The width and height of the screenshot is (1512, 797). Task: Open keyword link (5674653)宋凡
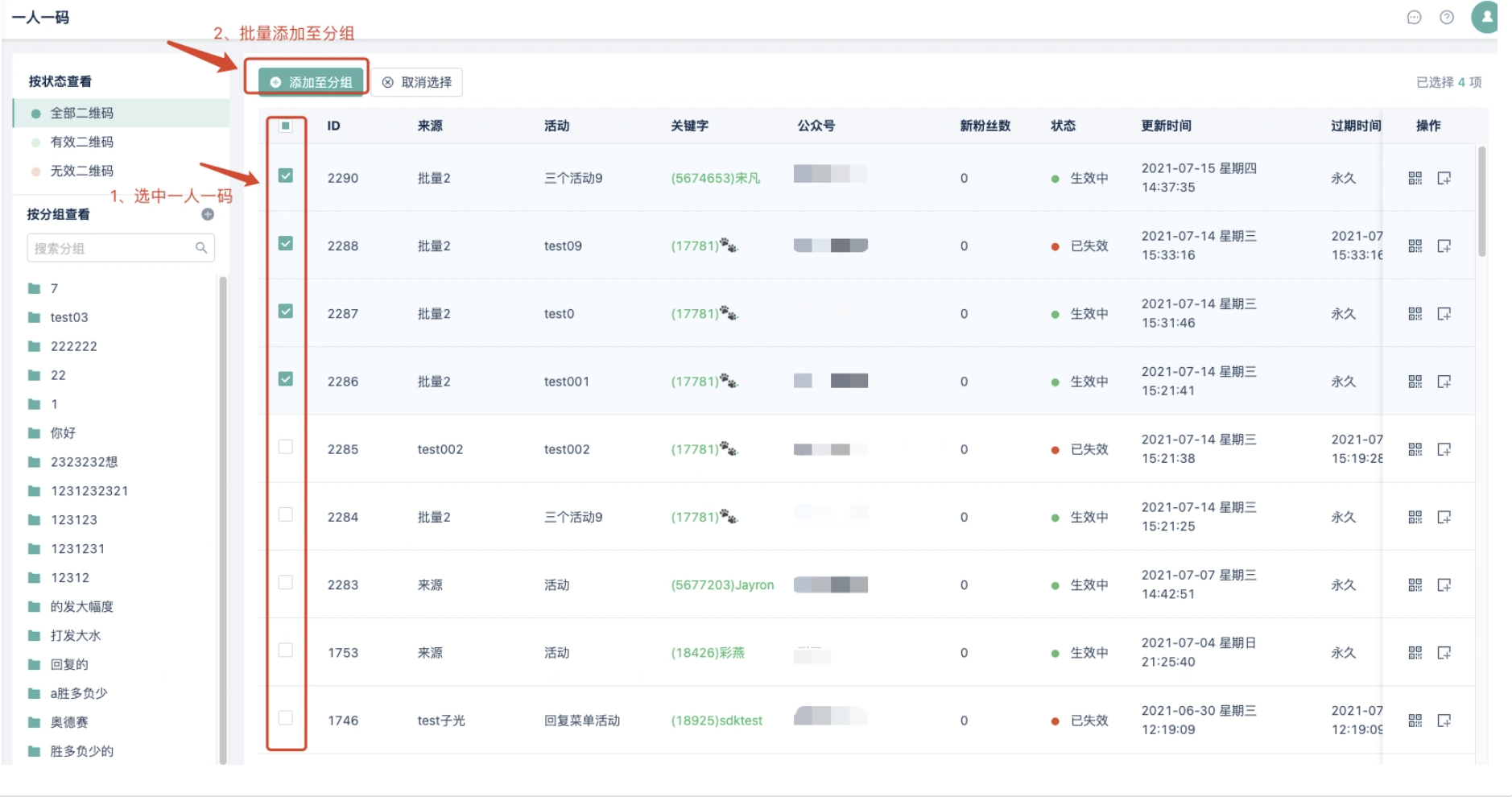tap(716, 178)
